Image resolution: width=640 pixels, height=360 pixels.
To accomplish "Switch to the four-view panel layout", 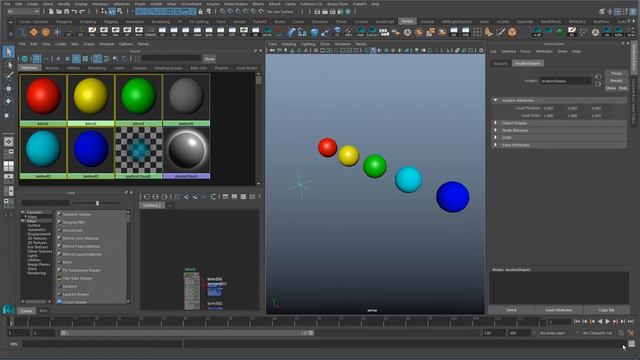I will (x=8, y=166).
